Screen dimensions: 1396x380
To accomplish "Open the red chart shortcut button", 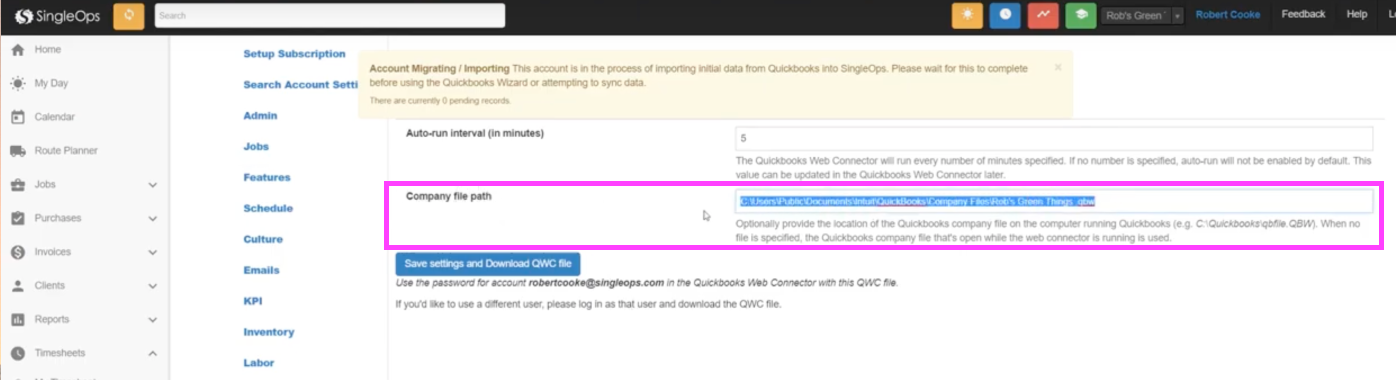I will [x=1043, y=16].
